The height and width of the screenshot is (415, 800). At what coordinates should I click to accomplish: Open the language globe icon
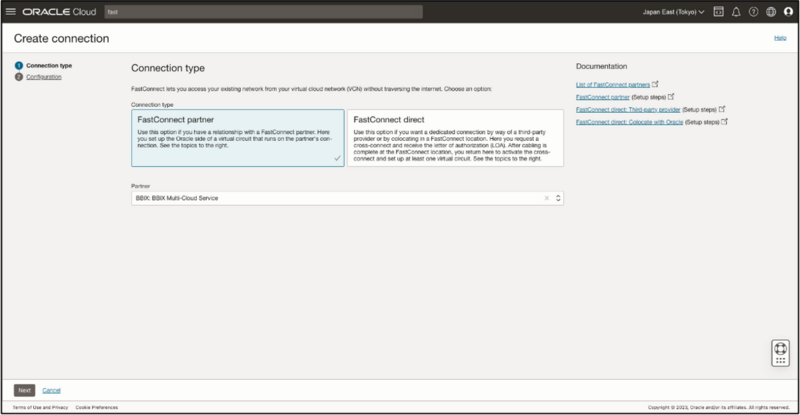(771, 12)
